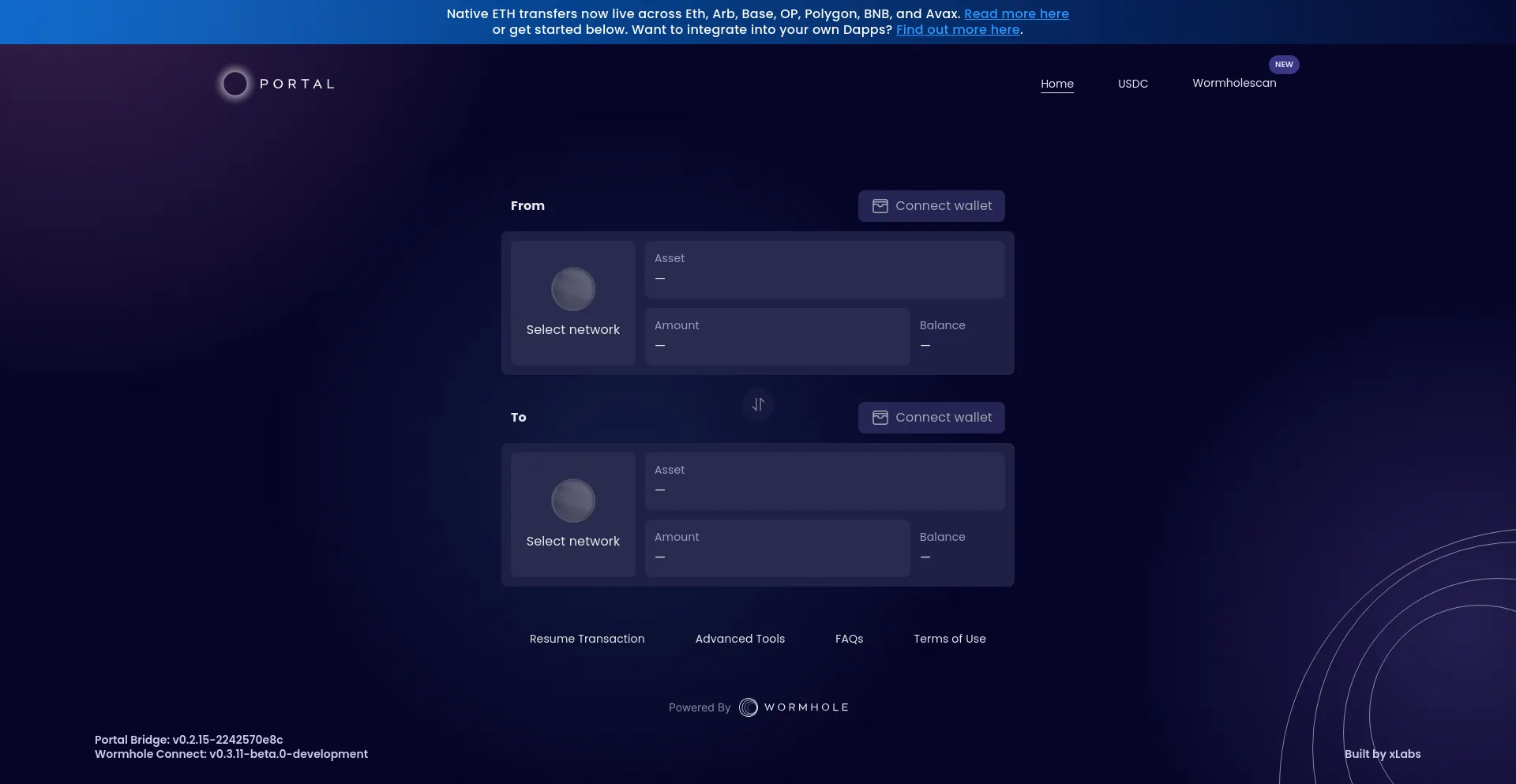Click the PORTAL wordmark text
This screenshot has width=1516, height=784.
pos(298,84)
